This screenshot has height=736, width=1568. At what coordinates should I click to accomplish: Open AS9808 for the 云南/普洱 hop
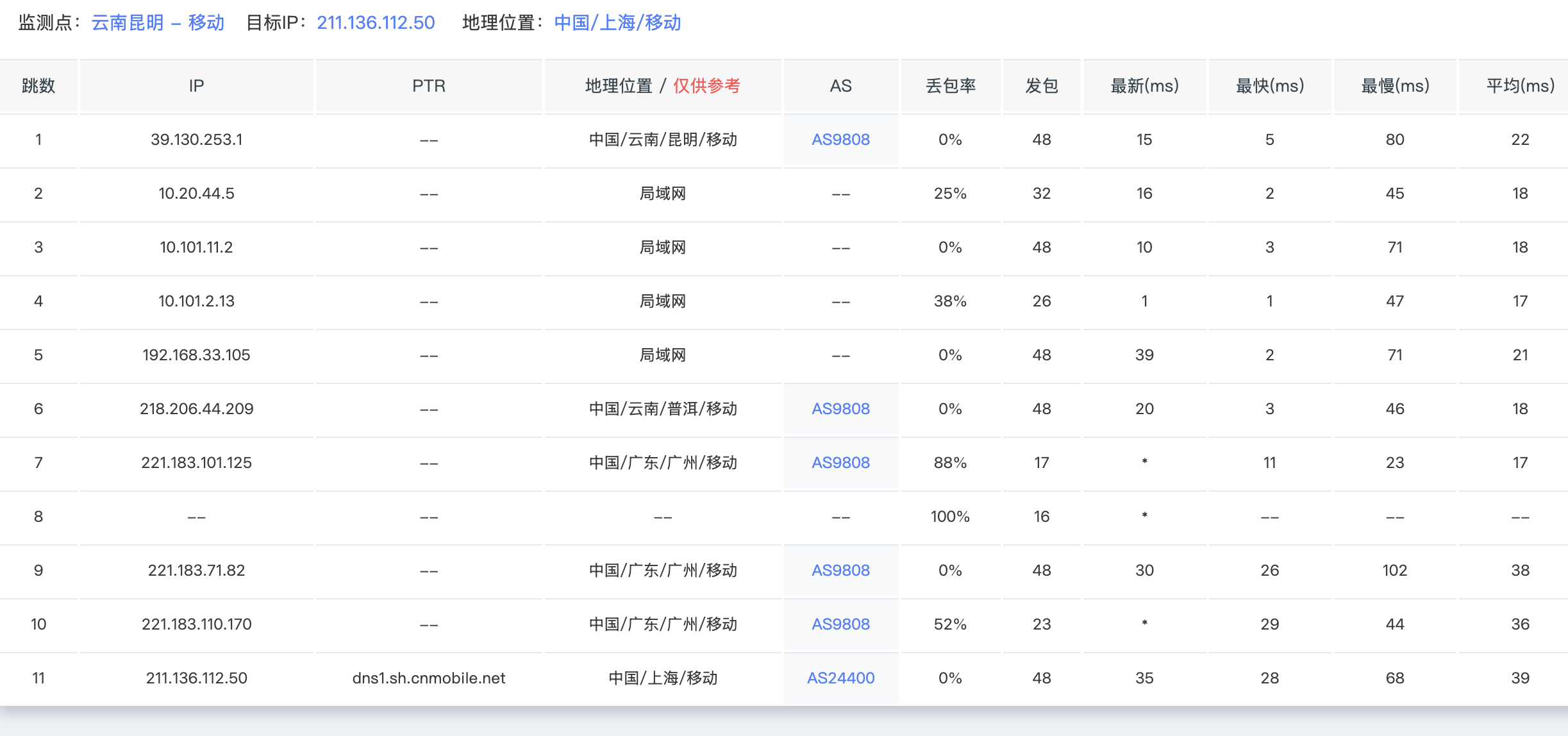coord(840,408)
